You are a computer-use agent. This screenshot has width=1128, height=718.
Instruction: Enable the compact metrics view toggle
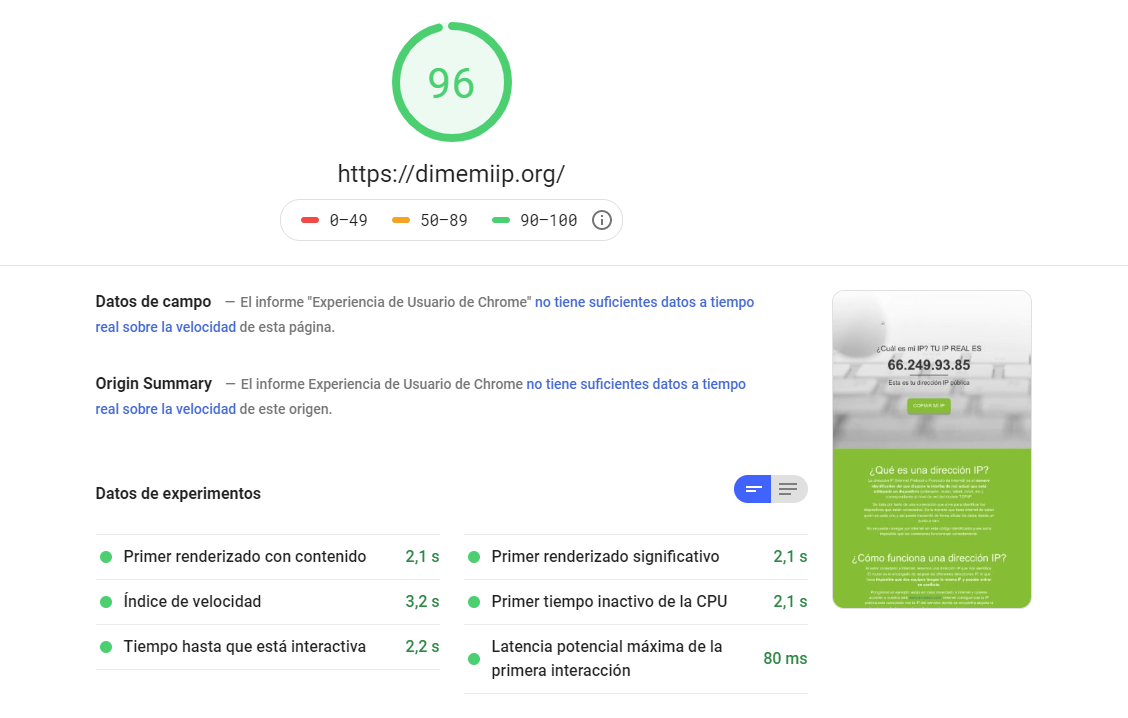[752, 489]
